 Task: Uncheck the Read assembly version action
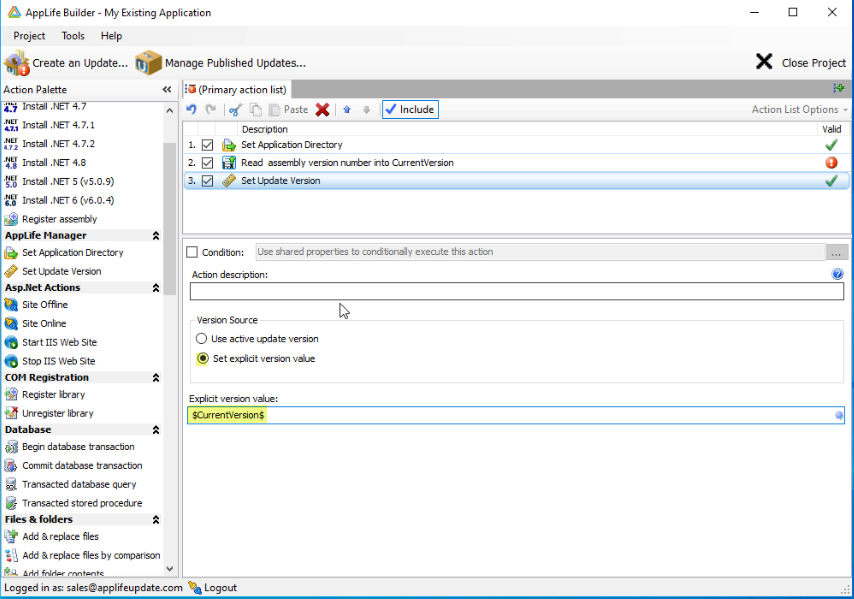point(208,163)
